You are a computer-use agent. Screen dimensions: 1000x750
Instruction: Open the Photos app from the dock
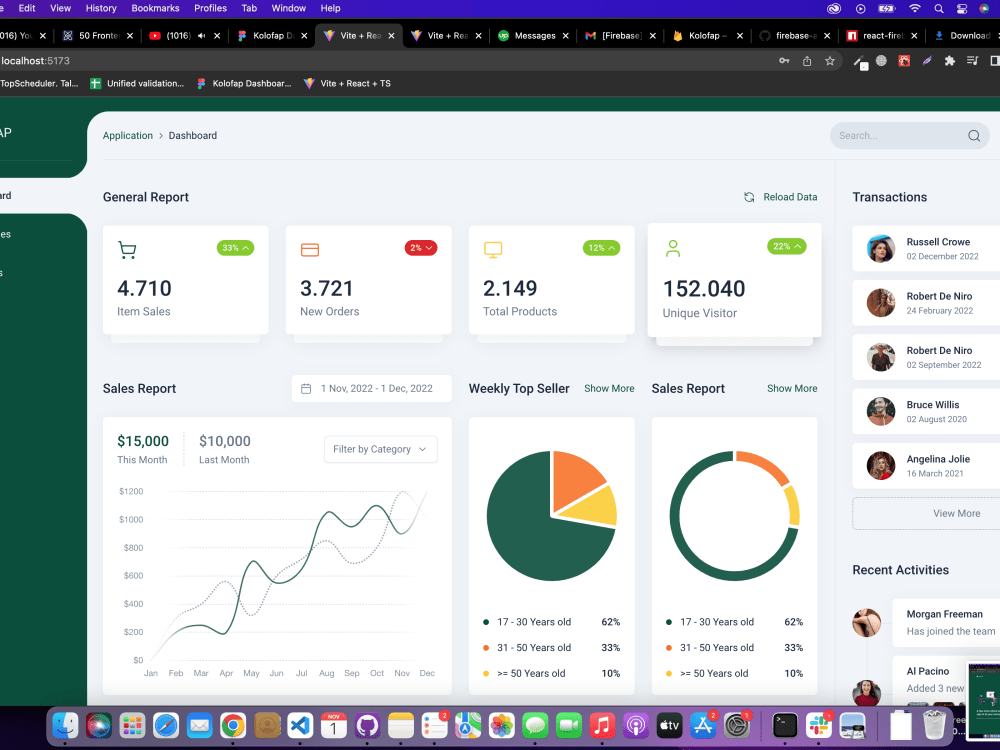click(501, 726)
